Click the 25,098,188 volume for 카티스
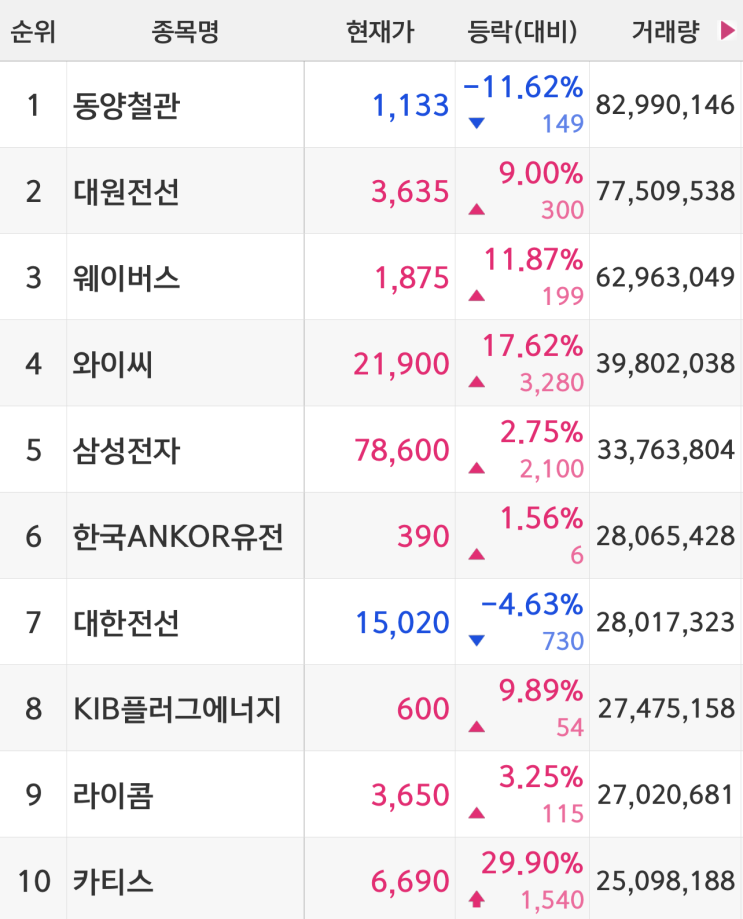 click(666, 881)
